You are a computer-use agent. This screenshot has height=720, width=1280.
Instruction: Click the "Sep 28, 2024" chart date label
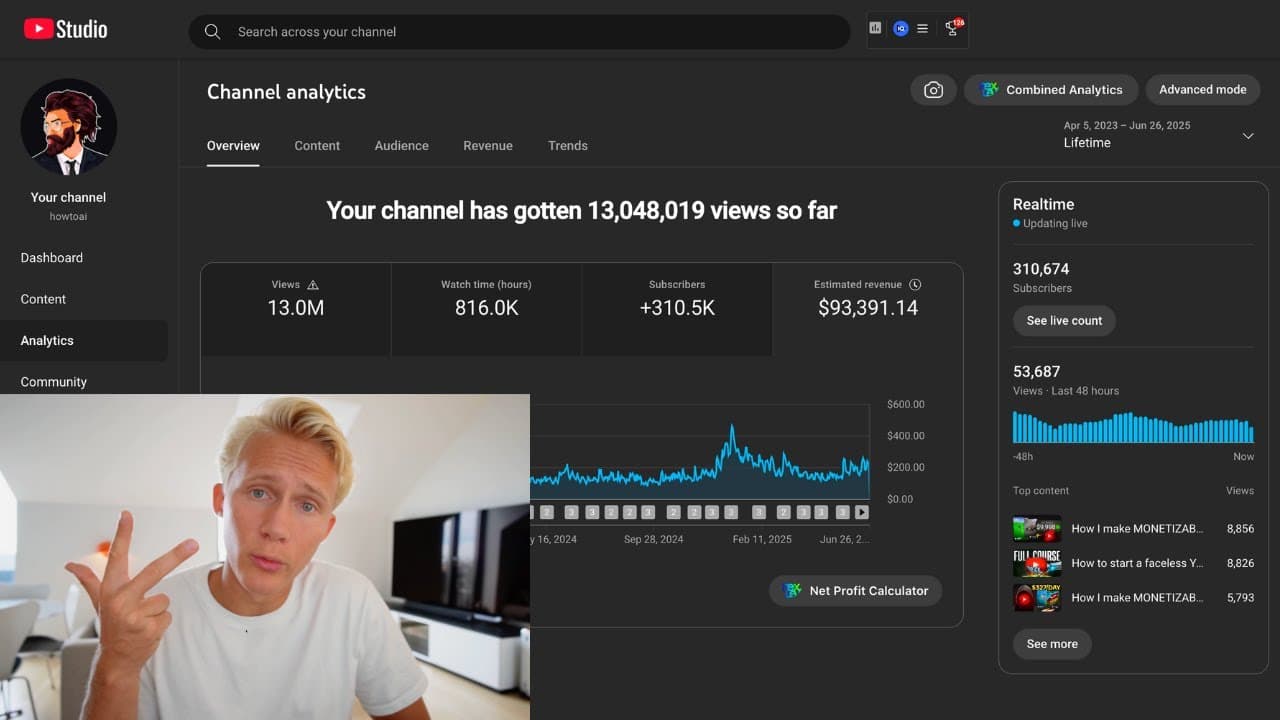(x=654, y=539)
